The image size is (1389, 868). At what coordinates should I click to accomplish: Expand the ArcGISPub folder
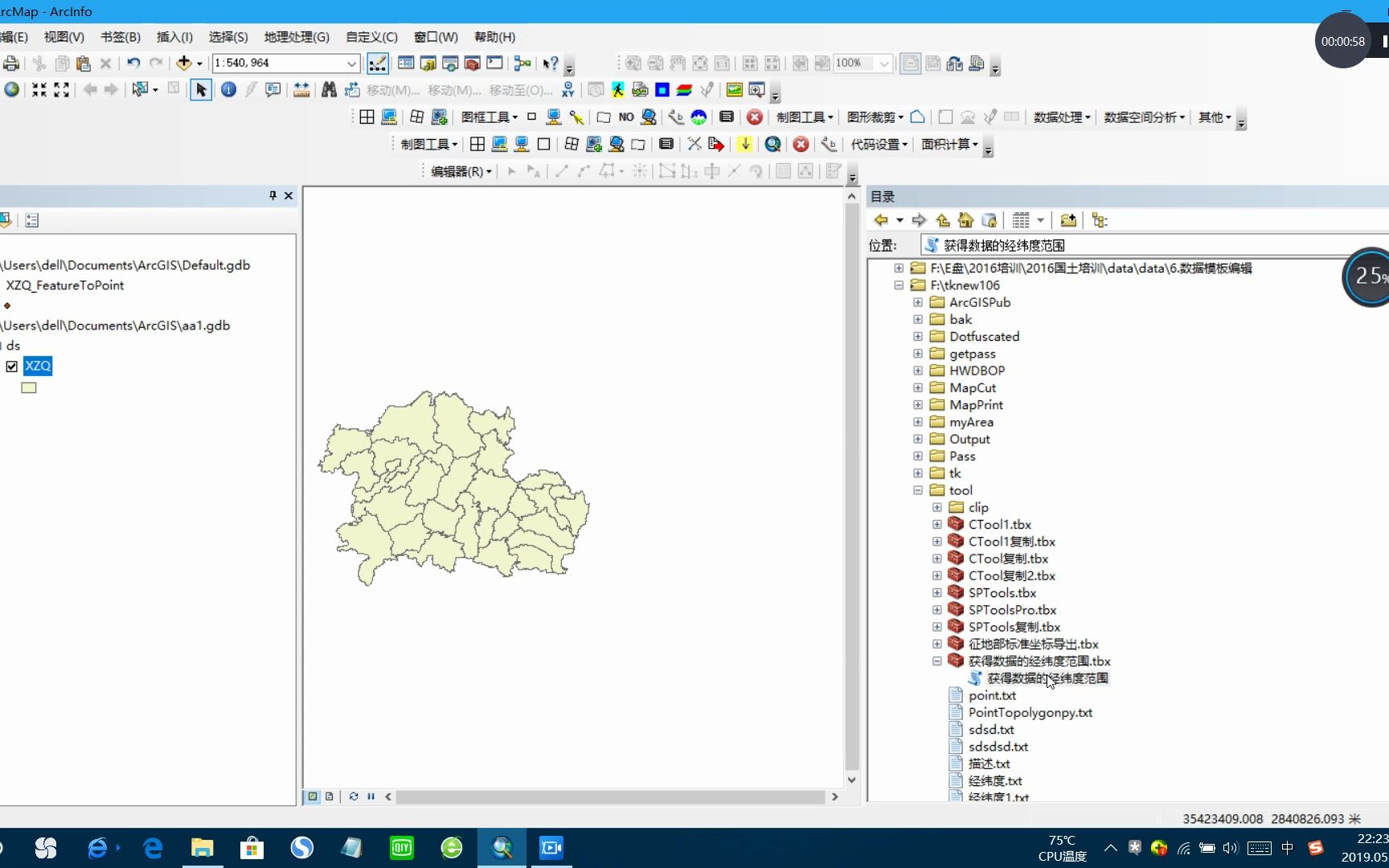(x=918, y=302)
